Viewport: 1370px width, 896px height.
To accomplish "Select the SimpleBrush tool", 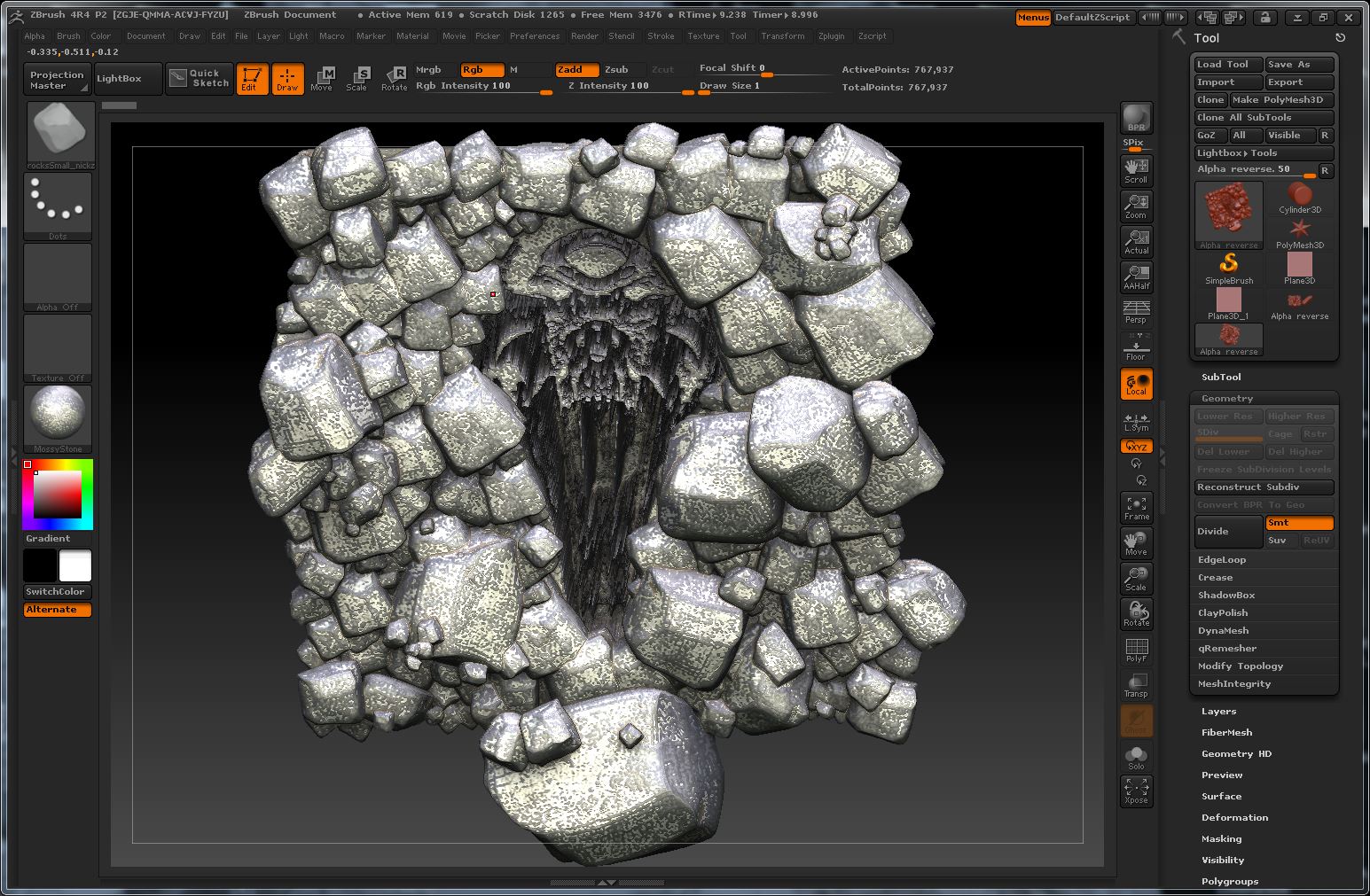I will [1229, 269].
